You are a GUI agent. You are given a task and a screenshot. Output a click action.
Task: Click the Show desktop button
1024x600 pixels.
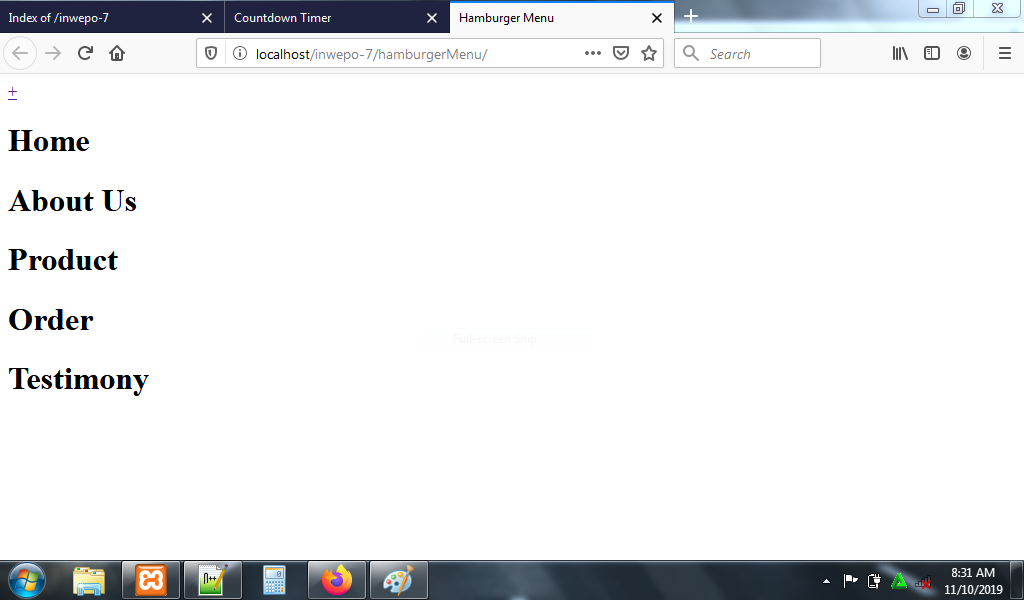pyautogui.click(x=1017, y=580)
